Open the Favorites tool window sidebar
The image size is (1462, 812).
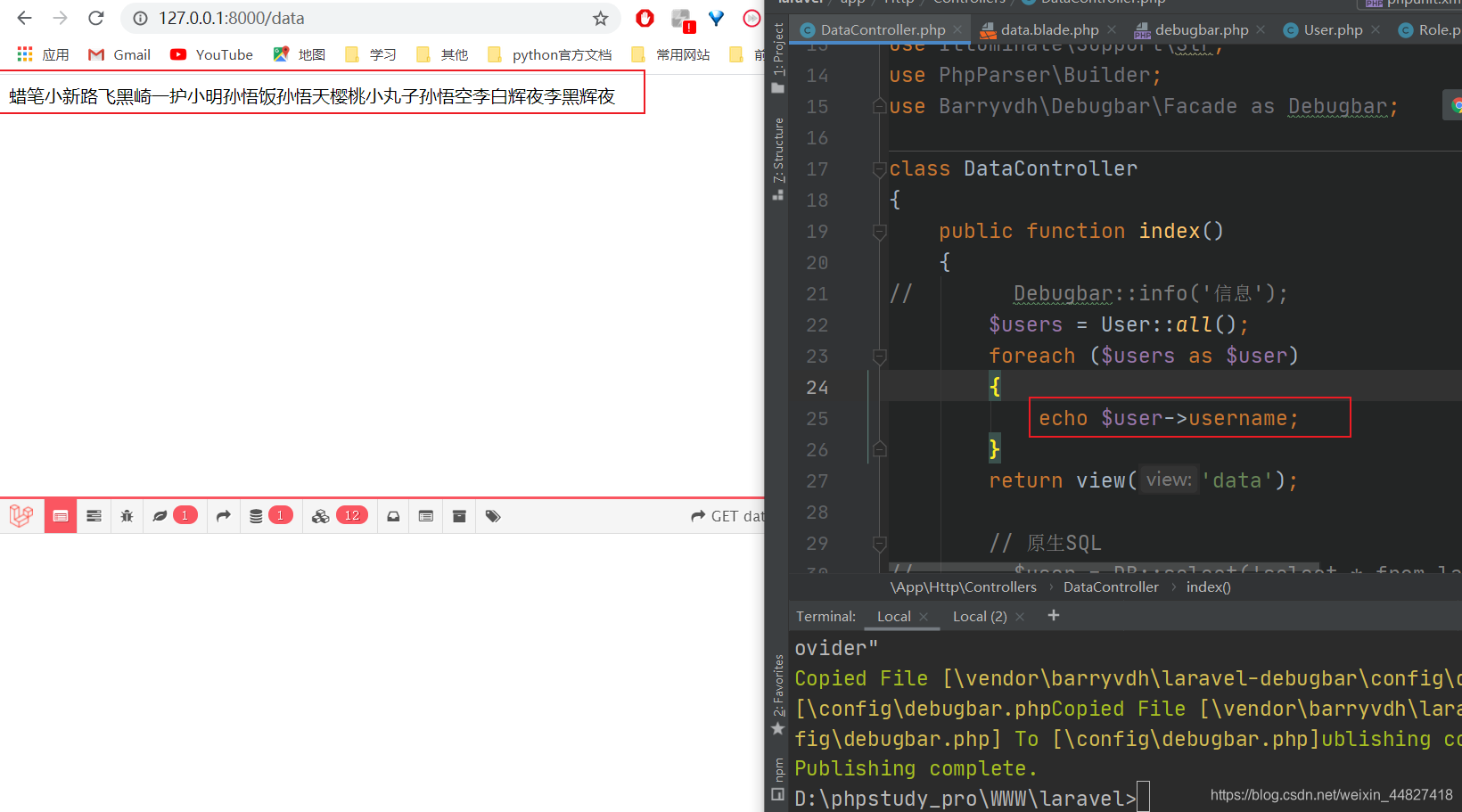pos(778,695)
